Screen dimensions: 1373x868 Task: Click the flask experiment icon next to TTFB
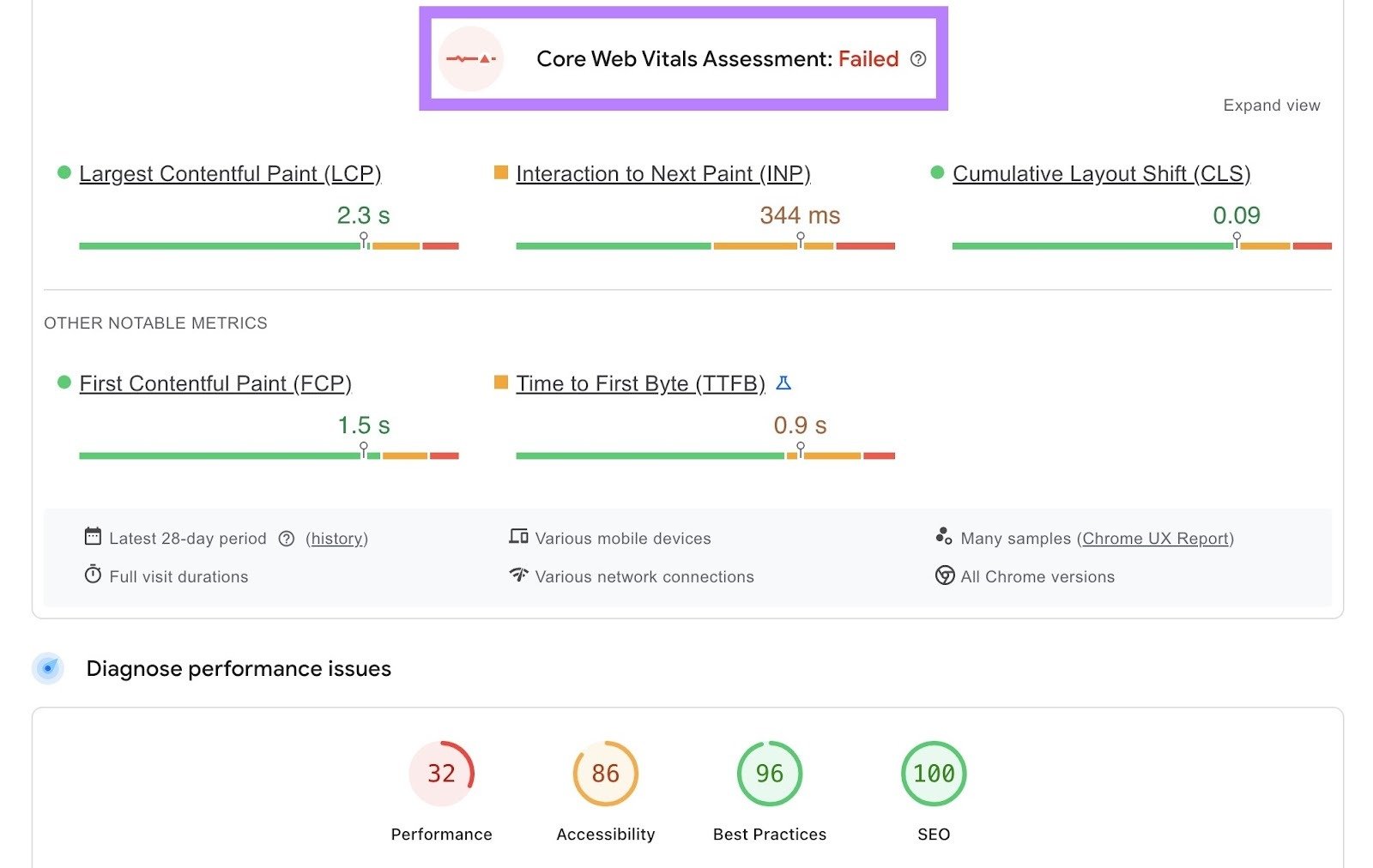(783, 383)
